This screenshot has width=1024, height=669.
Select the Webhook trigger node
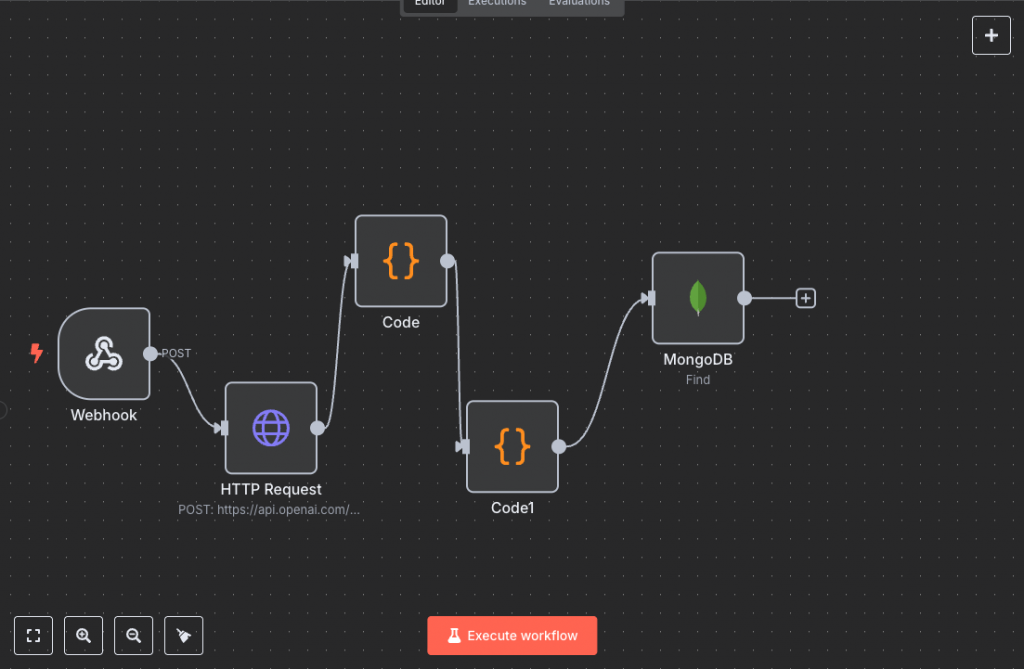pyautogui.click(x=104, y=354)
